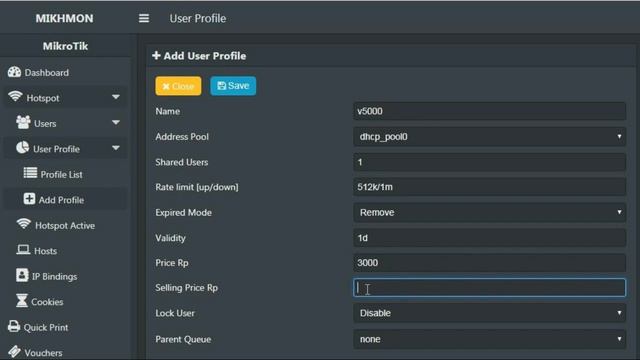640x360 pixels.
Task: Select the Users group icon
Action: coord(23,122)
